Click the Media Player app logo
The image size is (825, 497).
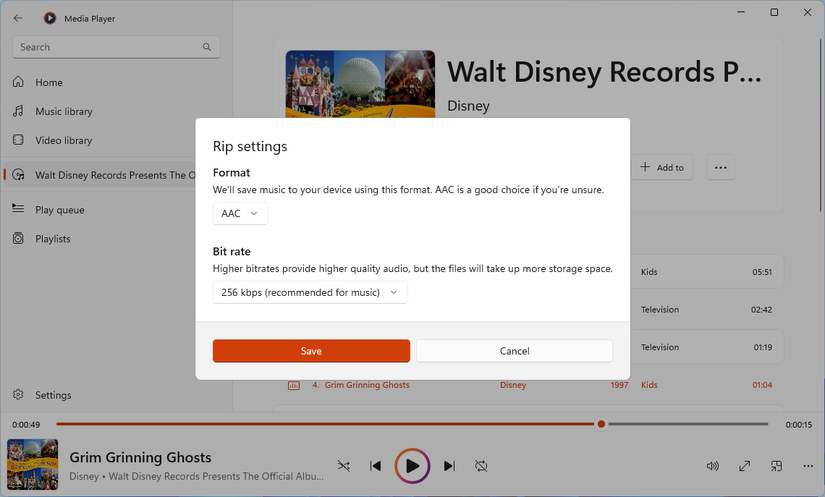pos(50,18)
